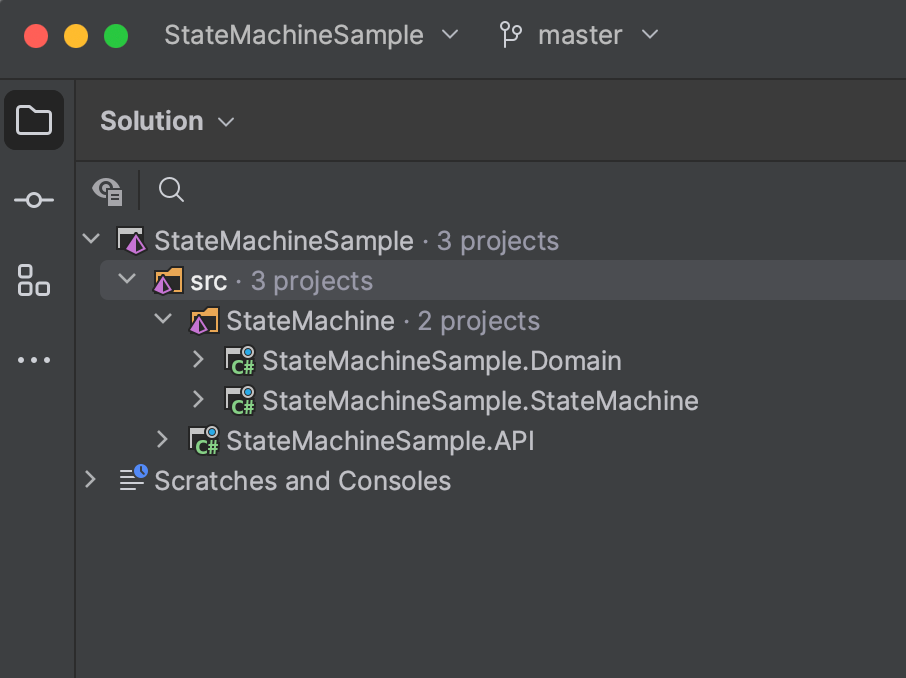Open search in the Solution view
This screenshot has height=678, width=906.
tap(170, 190)
